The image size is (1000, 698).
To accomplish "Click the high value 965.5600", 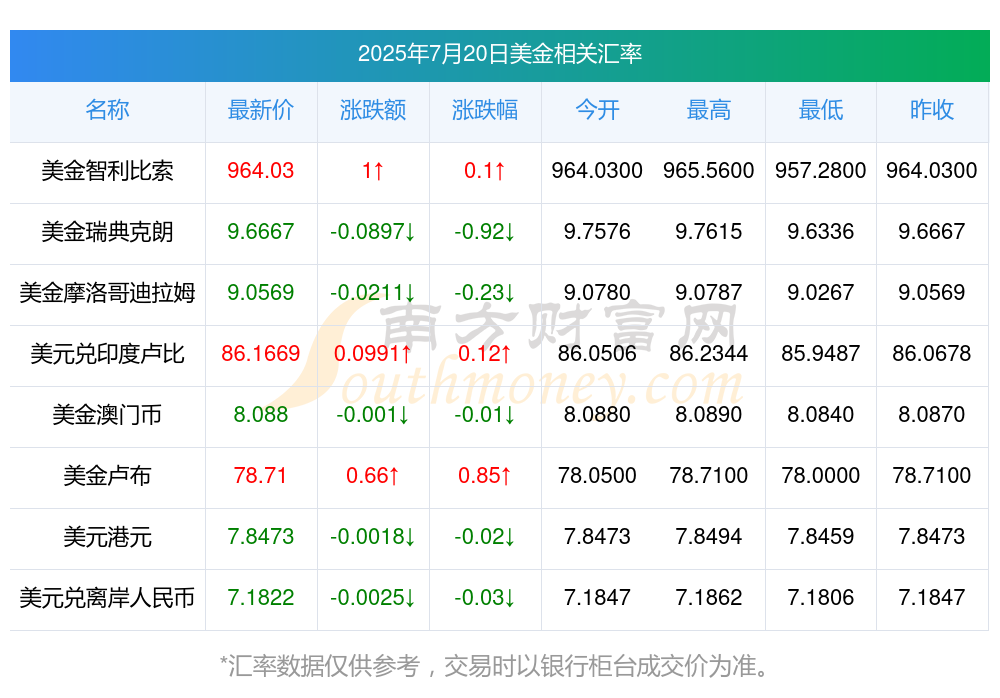I will tap(709, 170).
